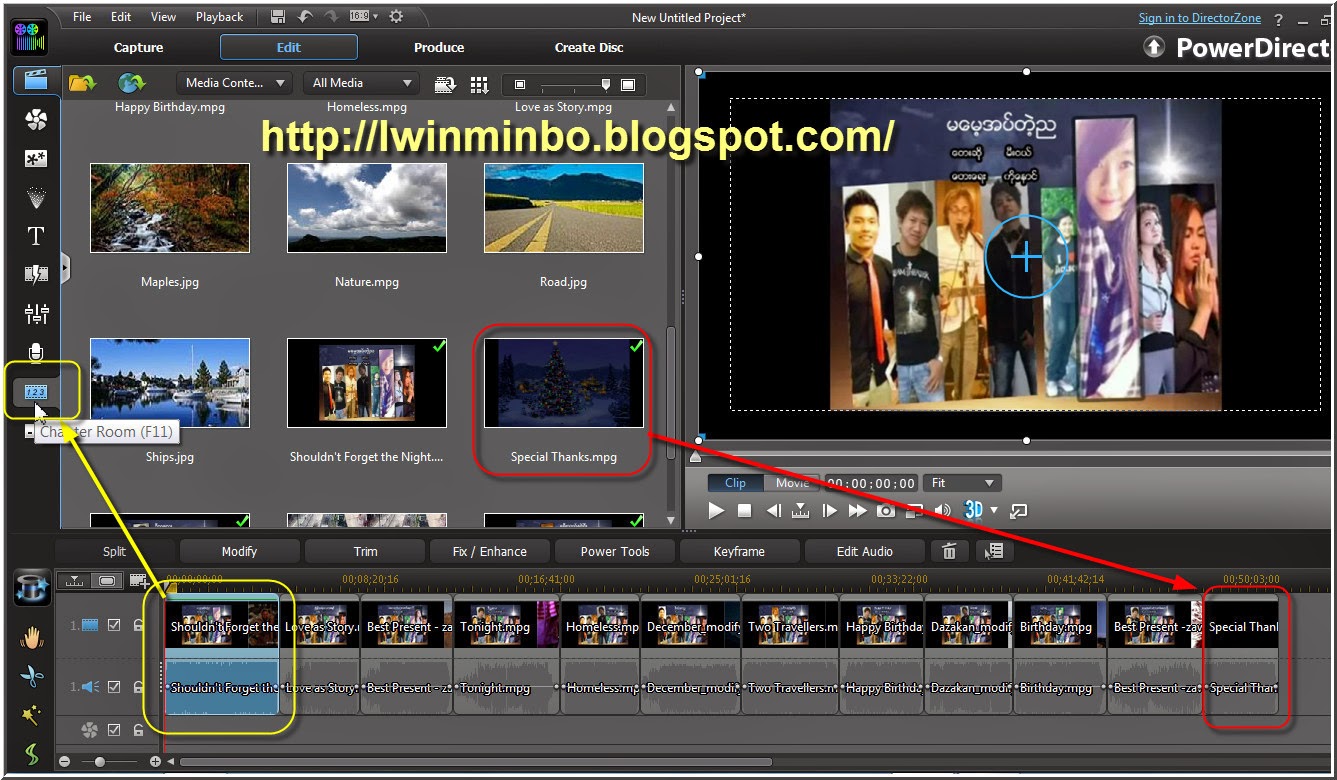
Task: Click Power Tools button
Action: (615, 551)
